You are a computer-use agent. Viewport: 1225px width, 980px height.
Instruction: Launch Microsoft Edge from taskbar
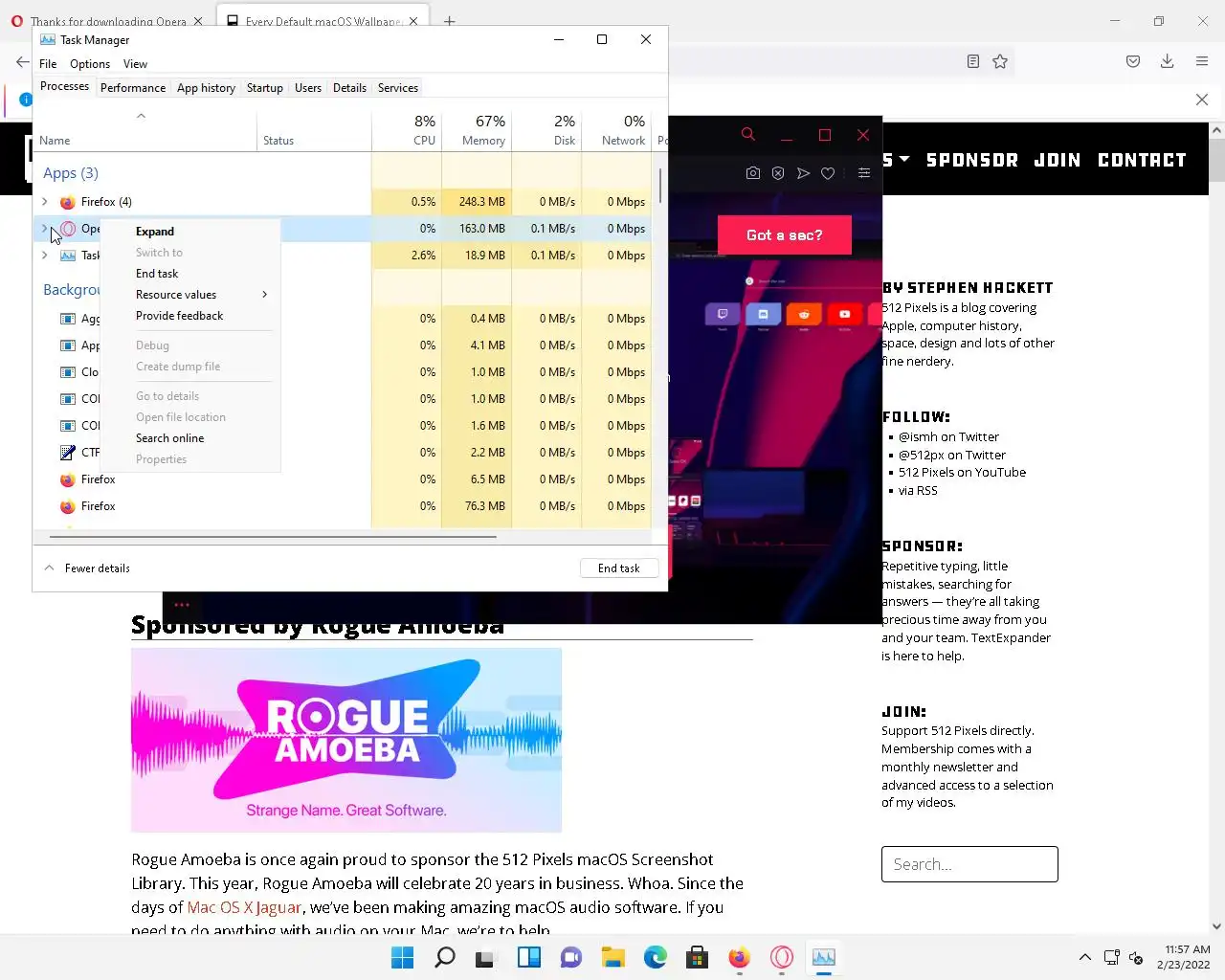pos(656,957)
